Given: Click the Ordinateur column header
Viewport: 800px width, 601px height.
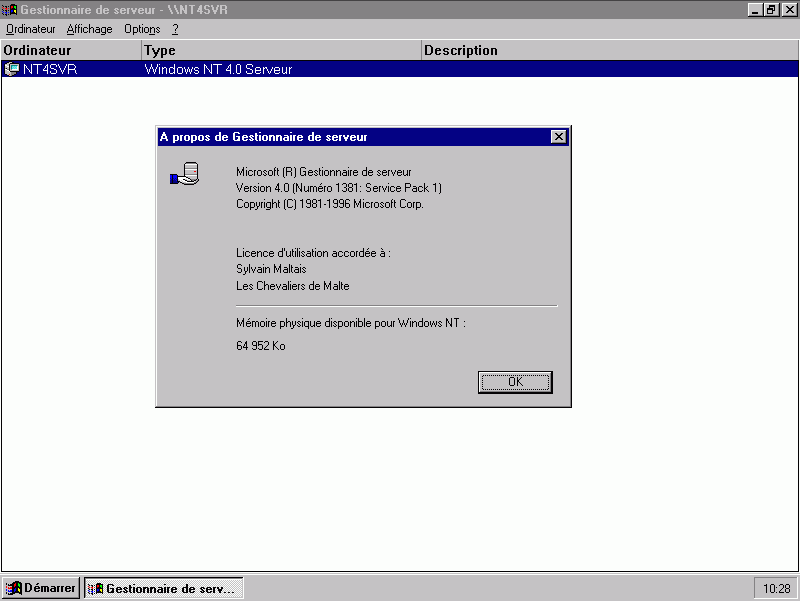Looking at the screenshot, I should (71, 50).
